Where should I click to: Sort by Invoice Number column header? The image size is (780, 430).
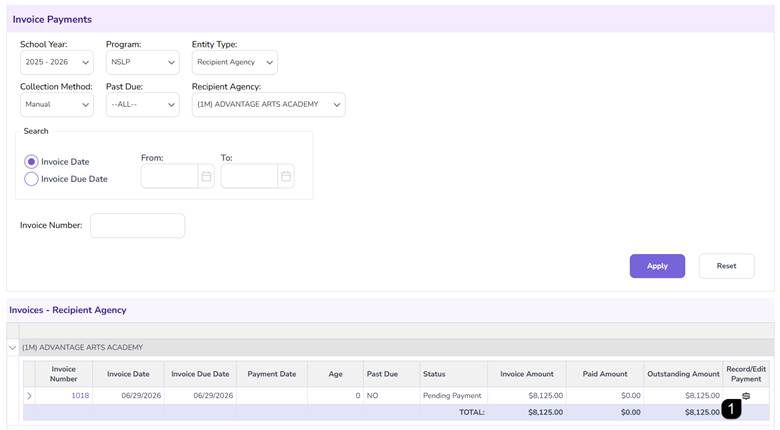click(64, 374)
